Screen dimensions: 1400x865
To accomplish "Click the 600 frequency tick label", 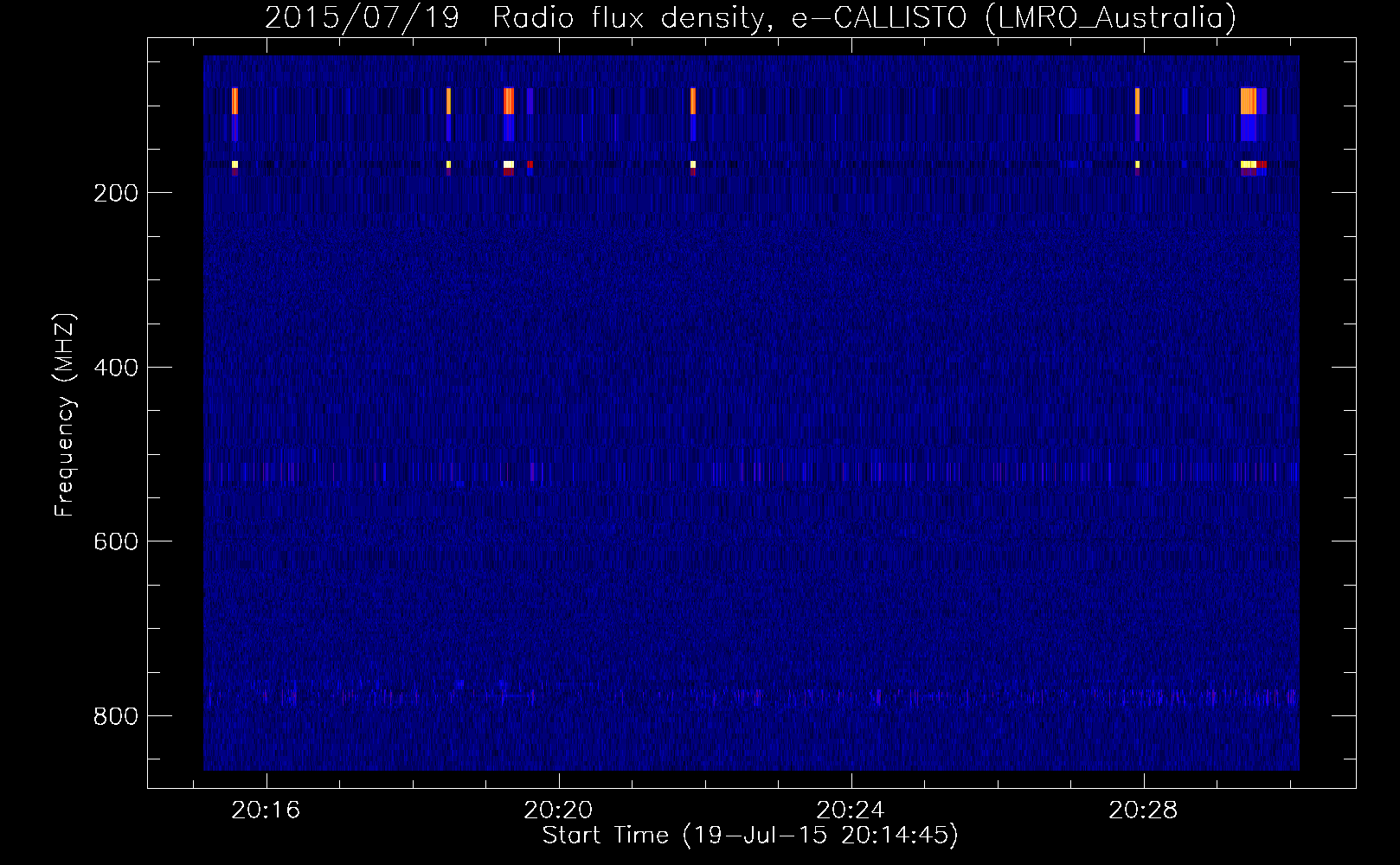I will pos(115,541).
